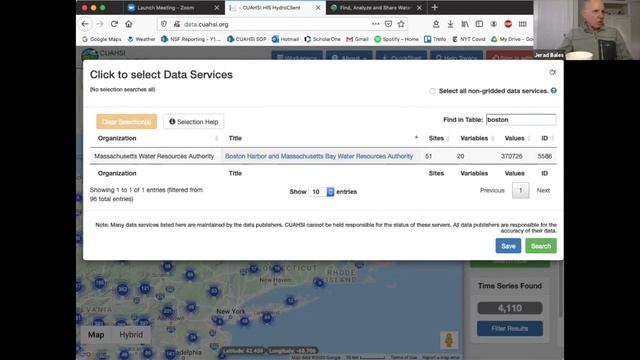This screenshot has height=360, width=640.
Task: Go to the Previous page of entries
Action: (x=492, y=190)
